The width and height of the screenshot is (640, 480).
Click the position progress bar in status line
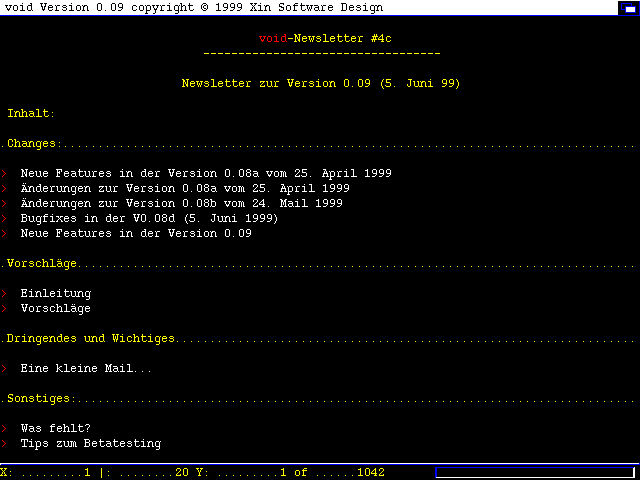tap(535, 472)
